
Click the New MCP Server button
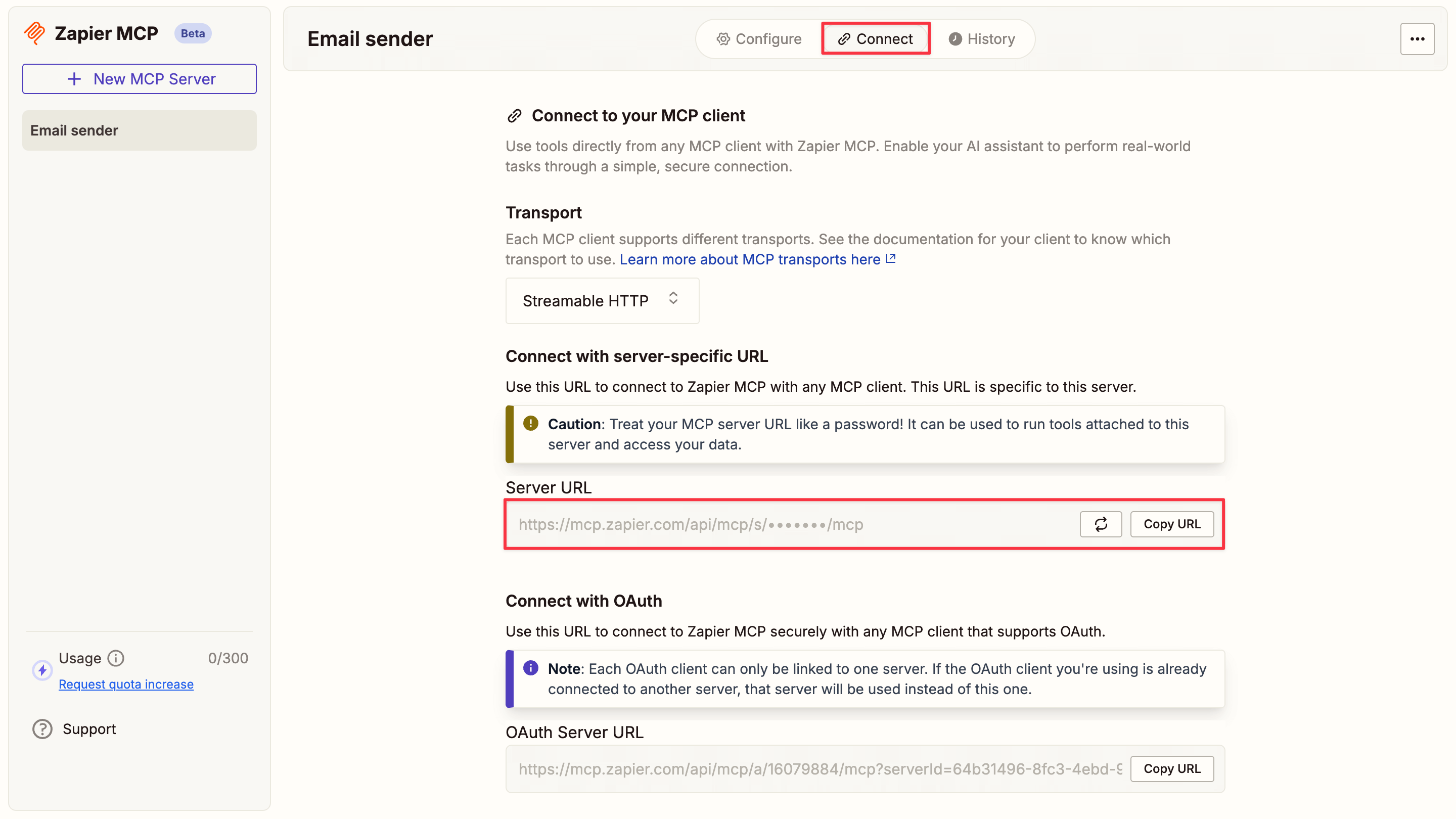tap(139, 78)
